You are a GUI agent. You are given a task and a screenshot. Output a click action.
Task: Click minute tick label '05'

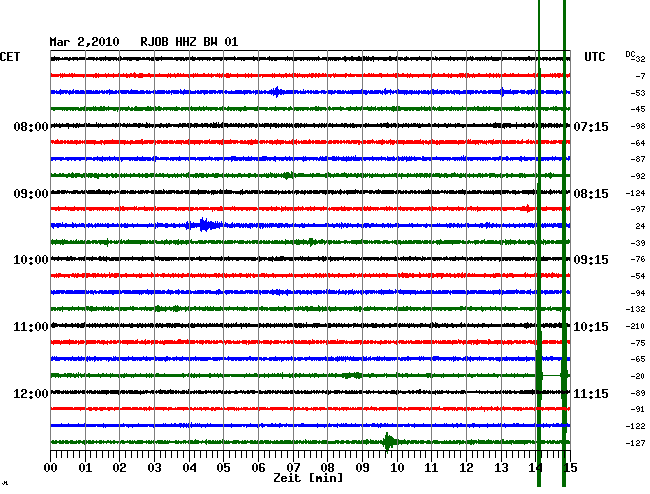click(223, 468)
